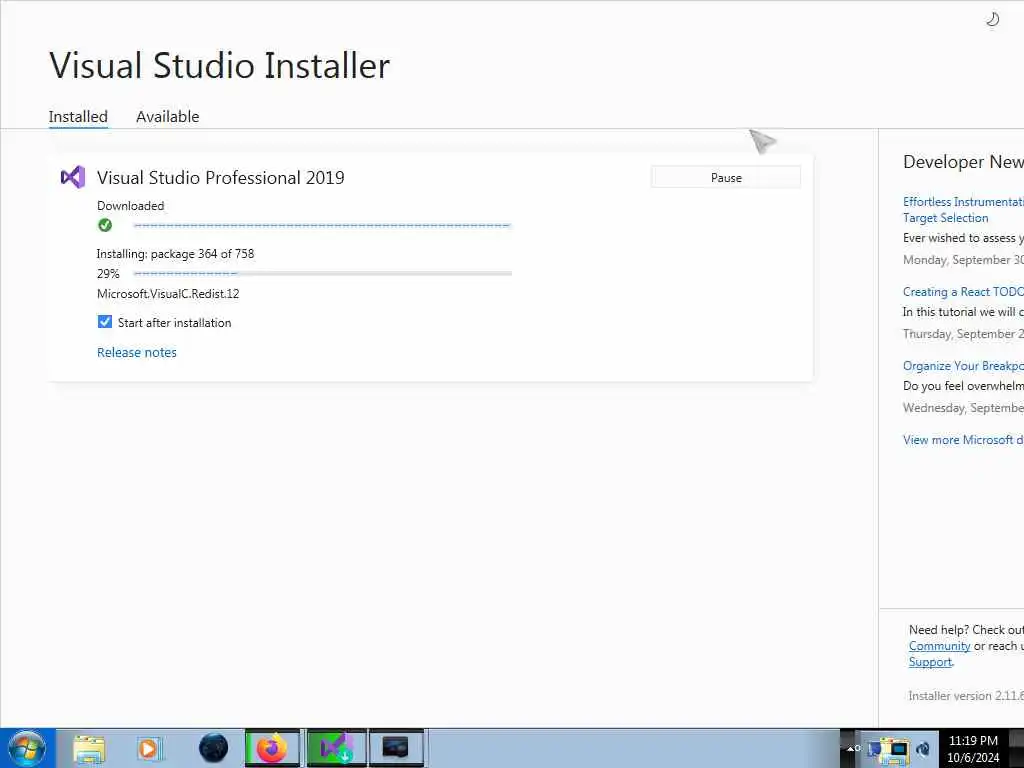The image size is (1024, 768).
Task: Uncheck Start after installation checkbox
Action: point(104,322)
